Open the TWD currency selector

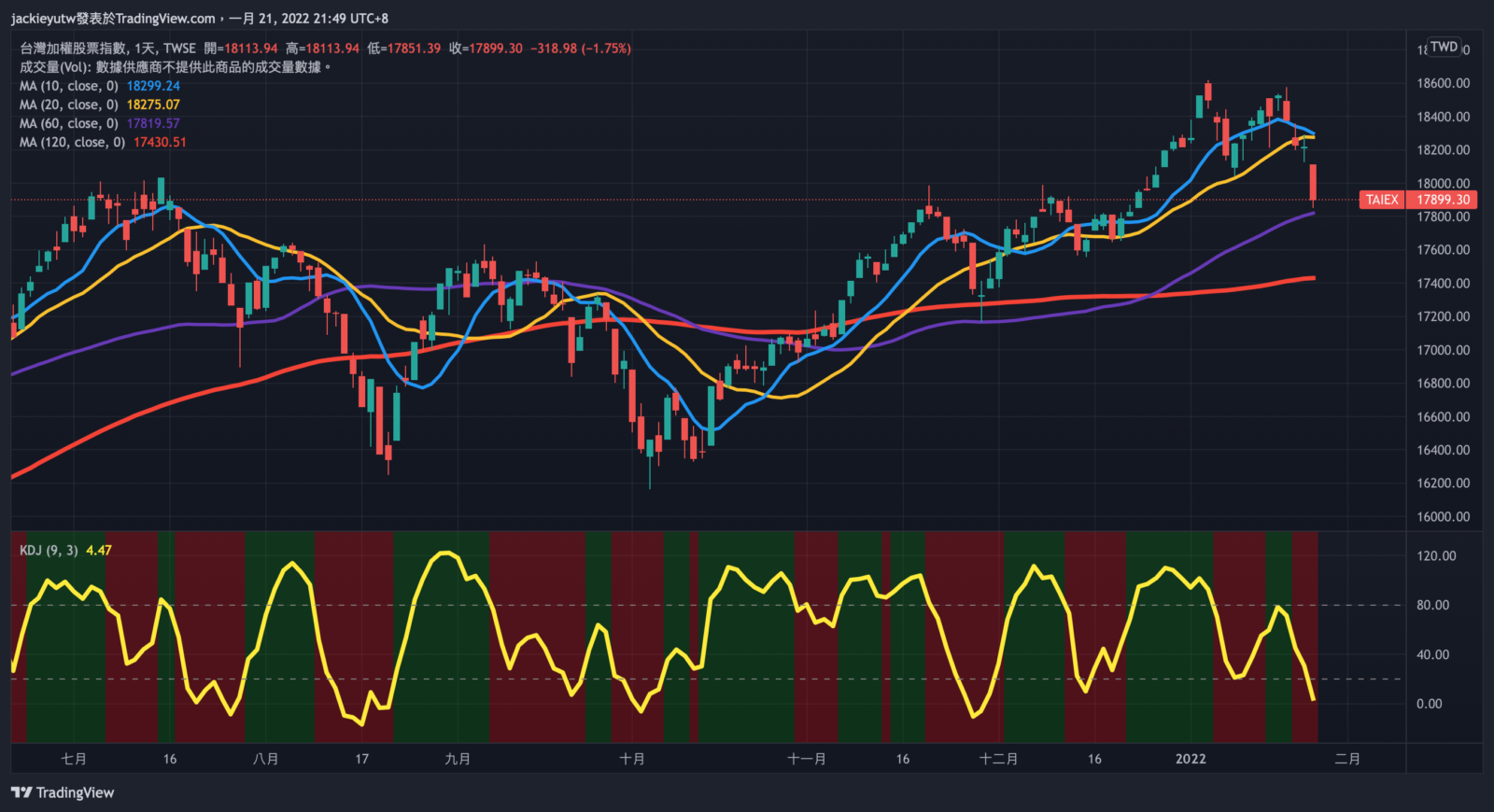[1444, 47]
